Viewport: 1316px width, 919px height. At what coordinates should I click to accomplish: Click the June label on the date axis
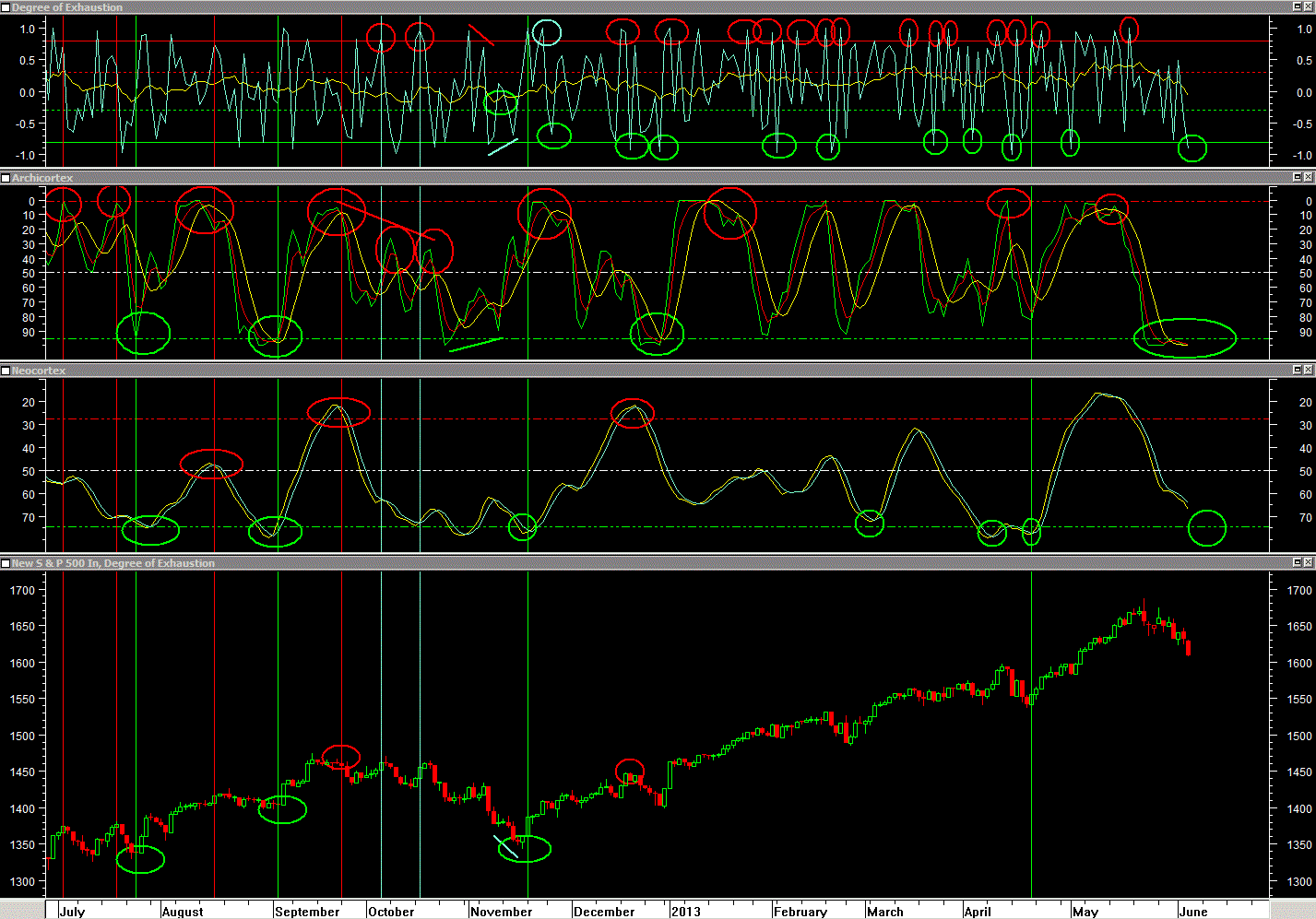pyautogui.click(x=1193, y=912)
